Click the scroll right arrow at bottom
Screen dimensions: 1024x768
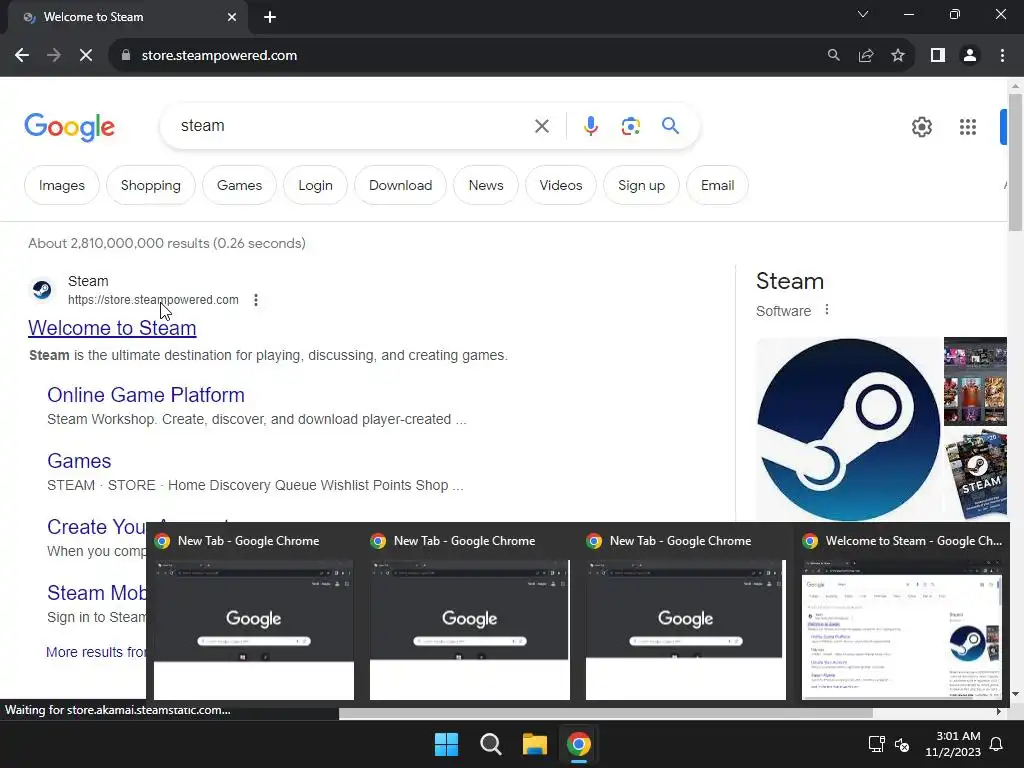click(999, 712)
